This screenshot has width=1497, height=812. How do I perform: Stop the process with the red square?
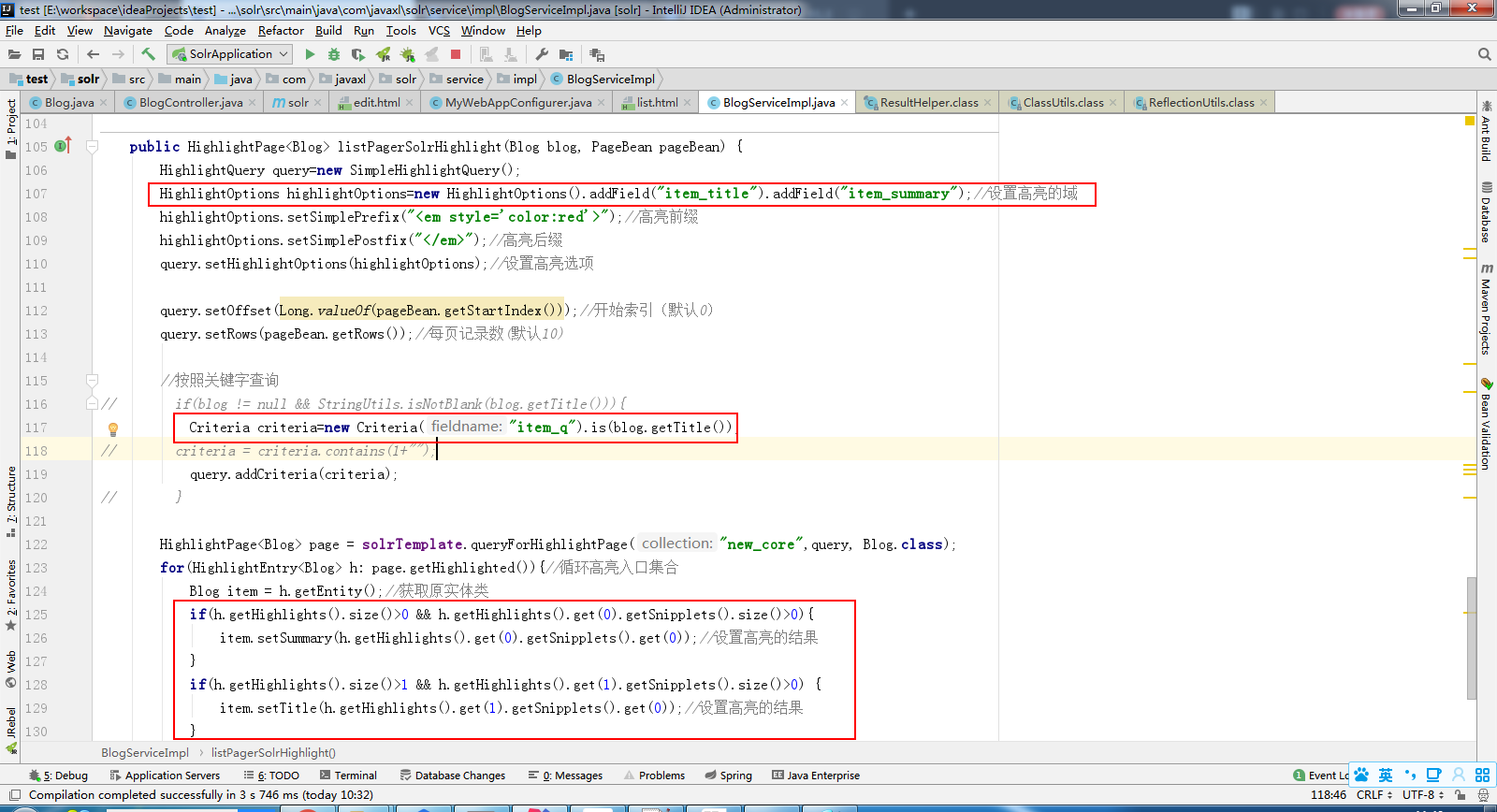point(456,54)
